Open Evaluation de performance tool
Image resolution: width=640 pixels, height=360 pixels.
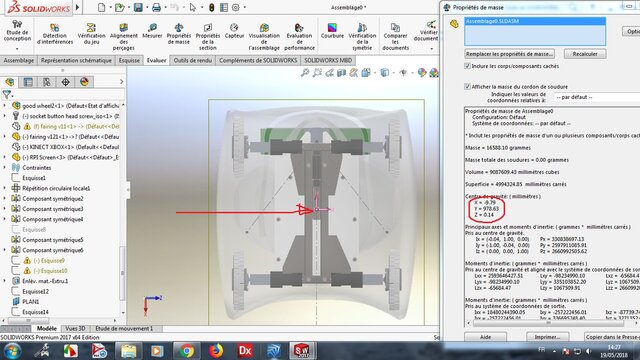pos(299,37)
